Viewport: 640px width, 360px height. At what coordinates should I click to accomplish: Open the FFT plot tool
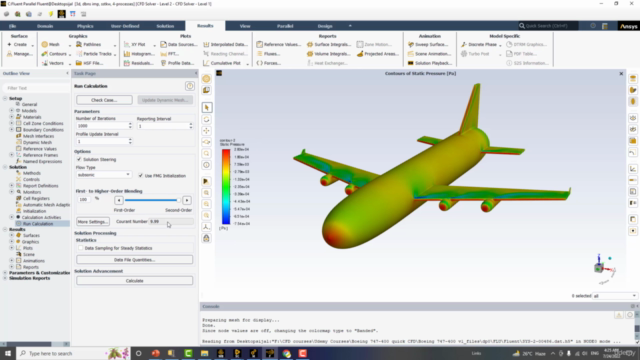(170, 54)
